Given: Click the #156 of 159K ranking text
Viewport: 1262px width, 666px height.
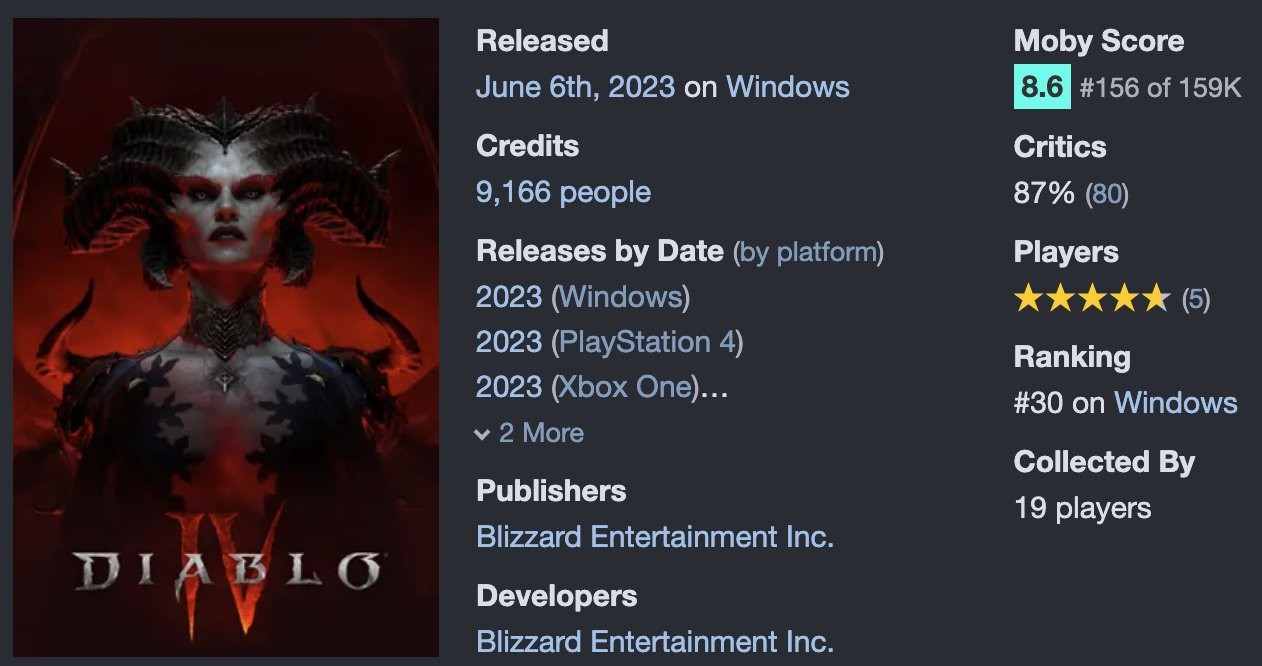Looking at the screenshot, I should (1160, 88).
